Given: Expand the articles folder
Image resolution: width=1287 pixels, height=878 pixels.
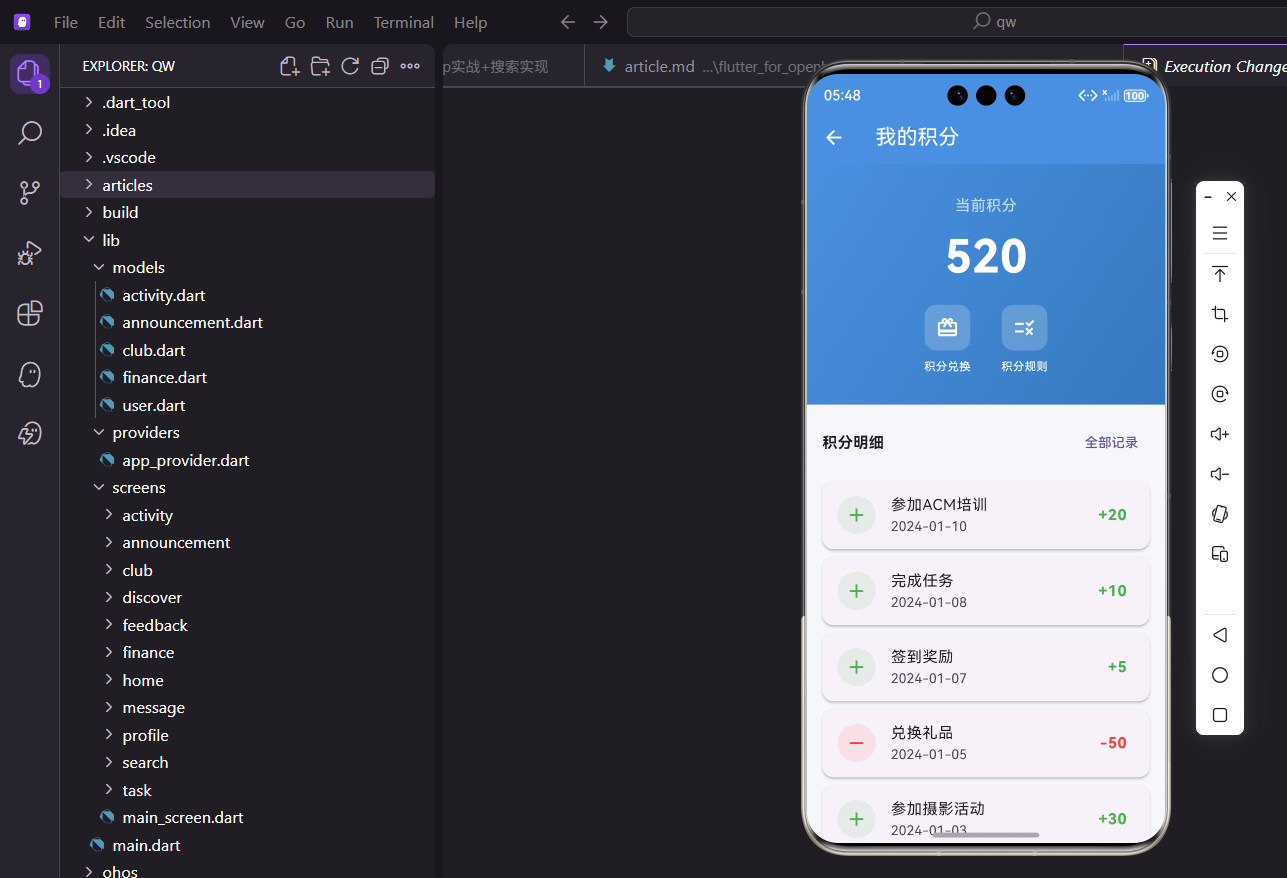Looking at the screenshot, I should (x=247, y=185).
